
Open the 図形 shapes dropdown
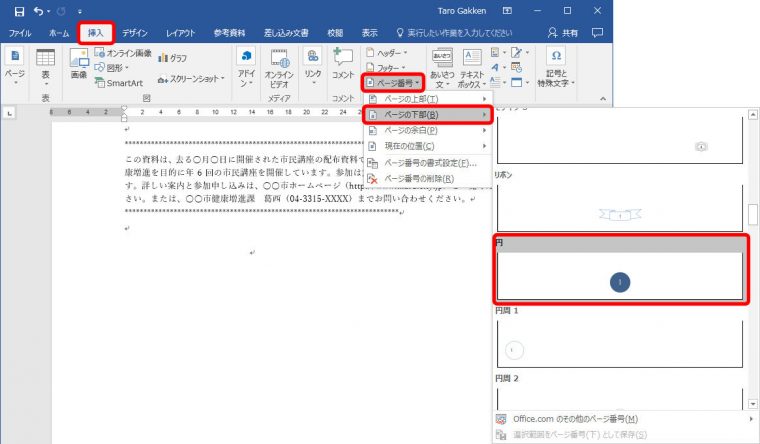(112, 68)
